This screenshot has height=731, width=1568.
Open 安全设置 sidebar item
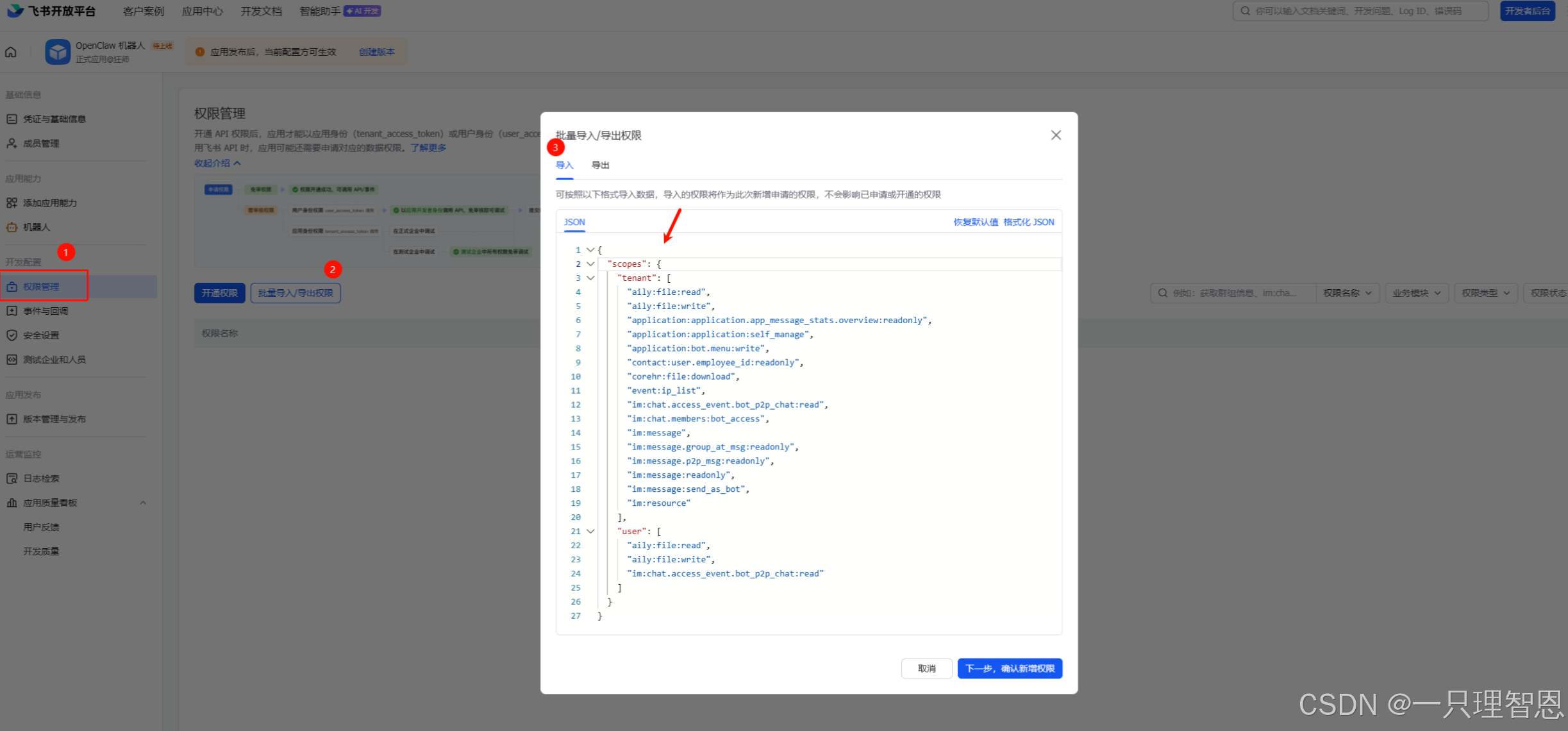(x=40, y=335)
